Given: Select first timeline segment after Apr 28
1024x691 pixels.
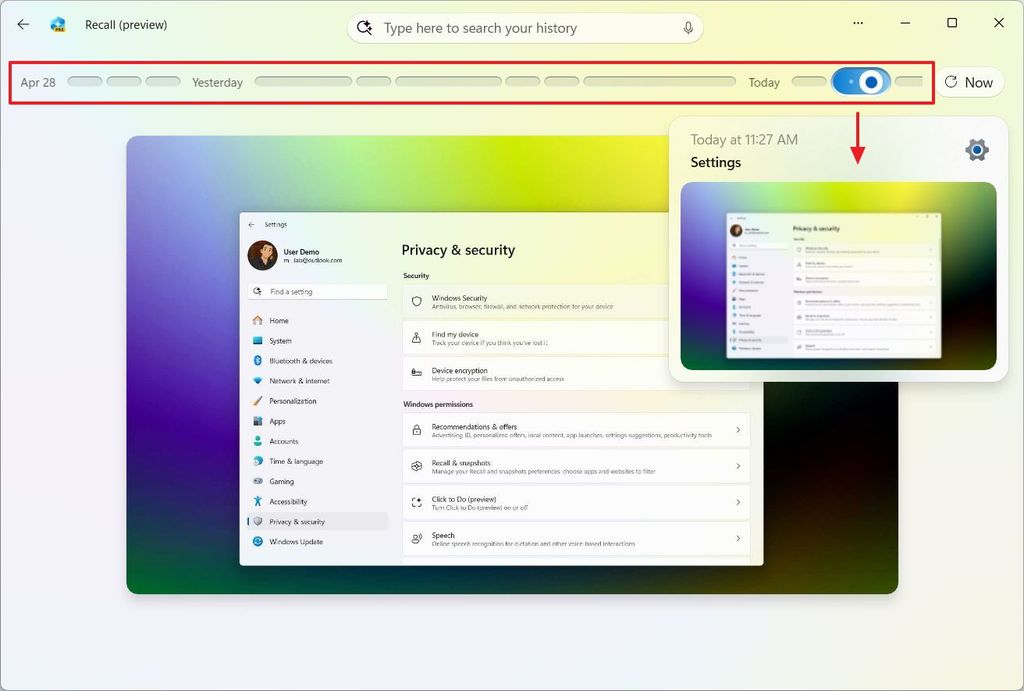Looking at the screenshot, I should click(85, 82).
